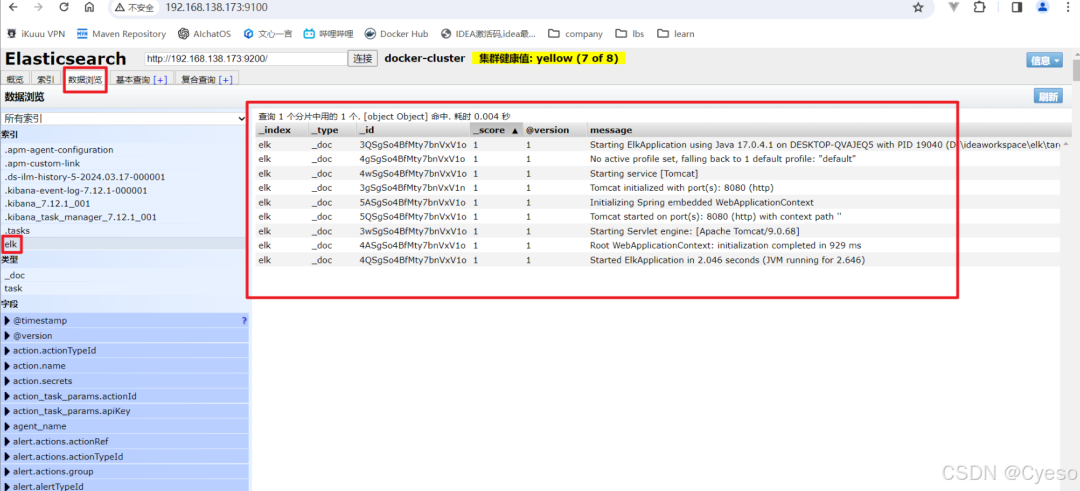Open help icon on @timestamp field
The image size is (1080, 491).
click(x=244, y=320)
